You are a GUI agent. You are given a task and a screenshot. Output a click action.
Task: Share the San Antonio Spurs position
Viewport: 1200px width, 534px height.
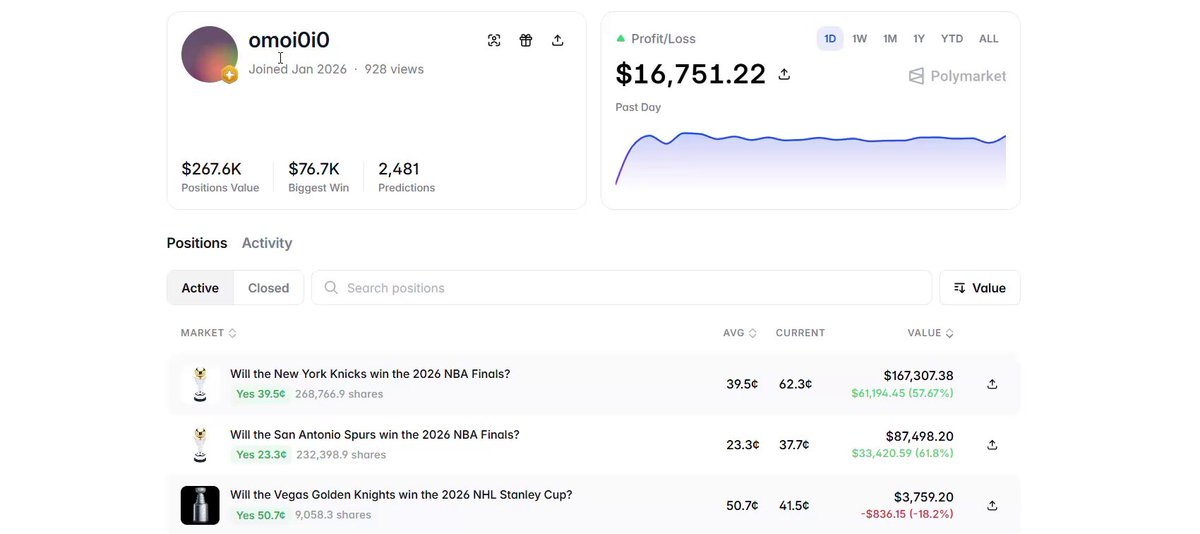coord(992,445)
